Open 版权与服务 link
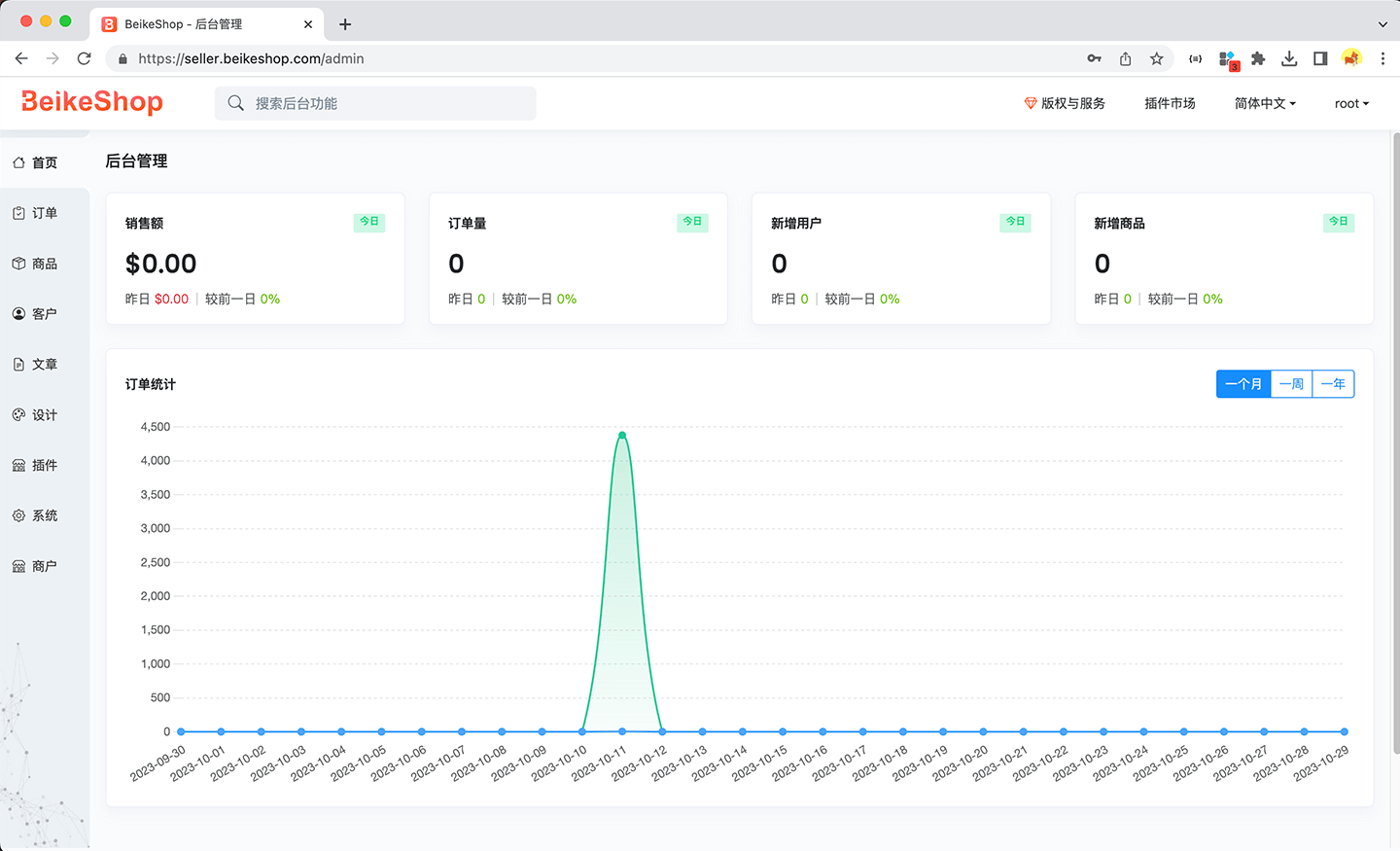Viewport: 1400px width, 851px height. tap(1065, 103)
